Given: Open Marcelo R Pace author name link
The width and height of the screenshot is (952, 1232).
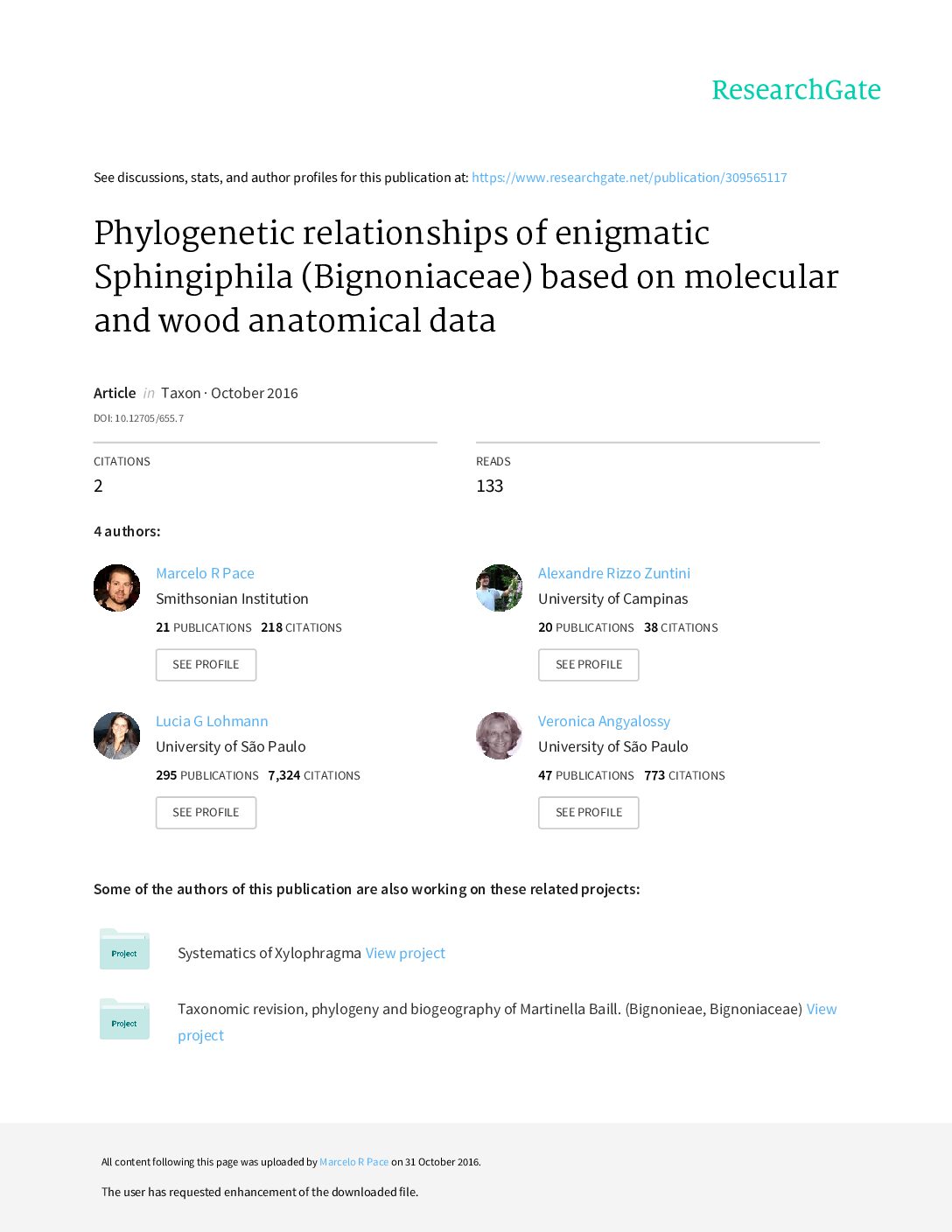Looking at the screenshot, I should point(205,573).
